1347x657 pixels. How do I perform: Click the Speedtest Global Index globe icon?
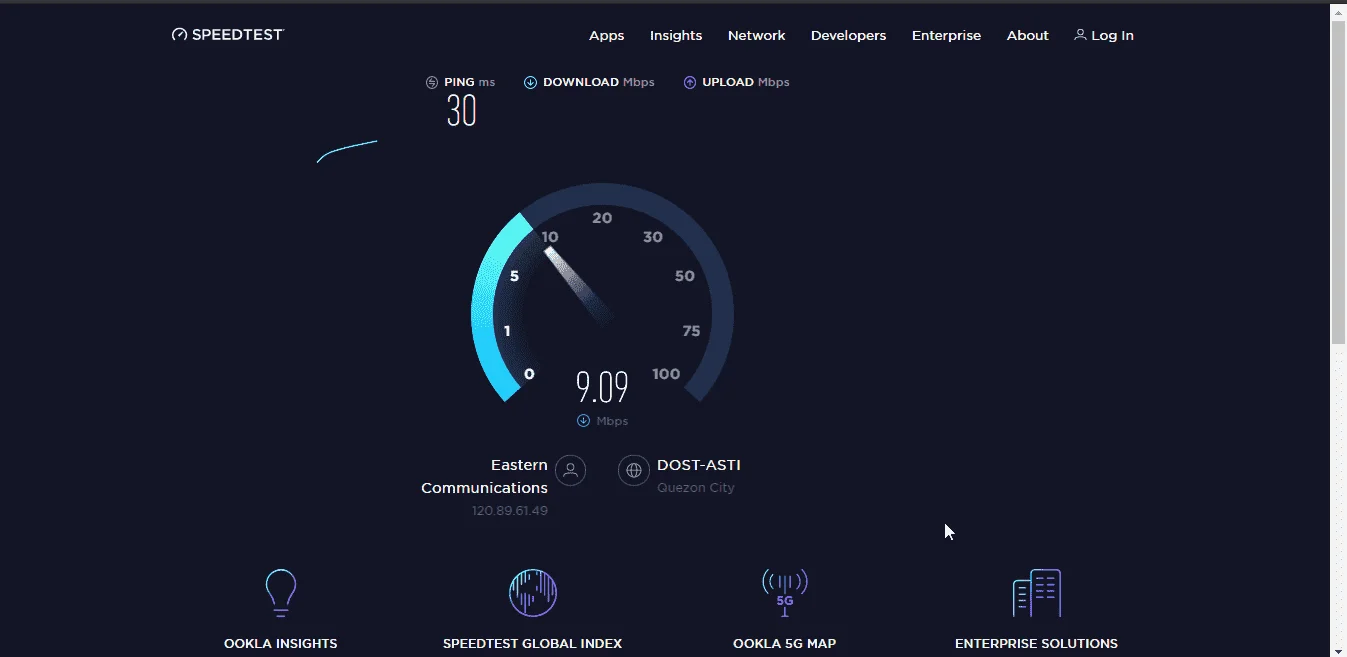tap(532, 592)
